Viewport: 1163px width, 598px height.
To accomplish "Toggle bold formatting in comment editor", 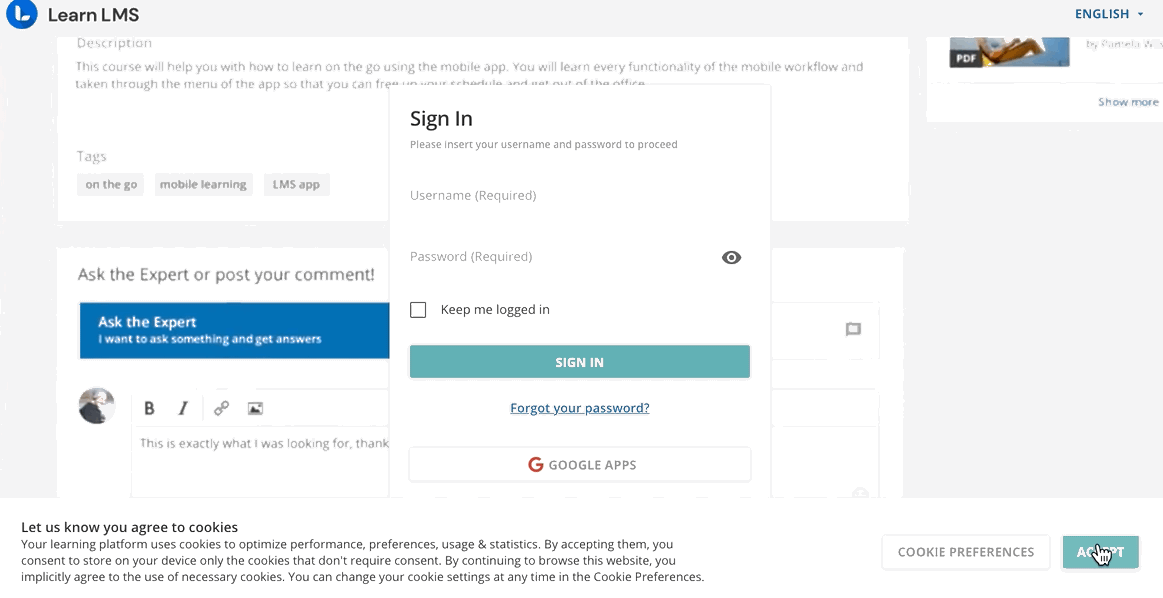I will pos(149,408).
